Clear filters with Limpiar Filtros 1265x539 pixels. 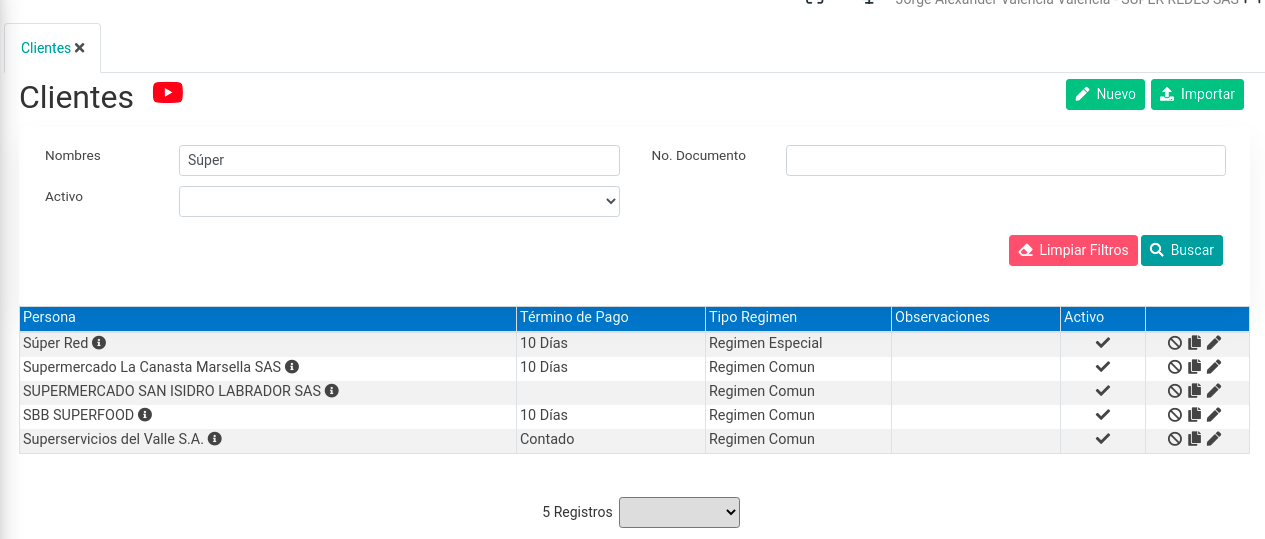point(1073,250)
